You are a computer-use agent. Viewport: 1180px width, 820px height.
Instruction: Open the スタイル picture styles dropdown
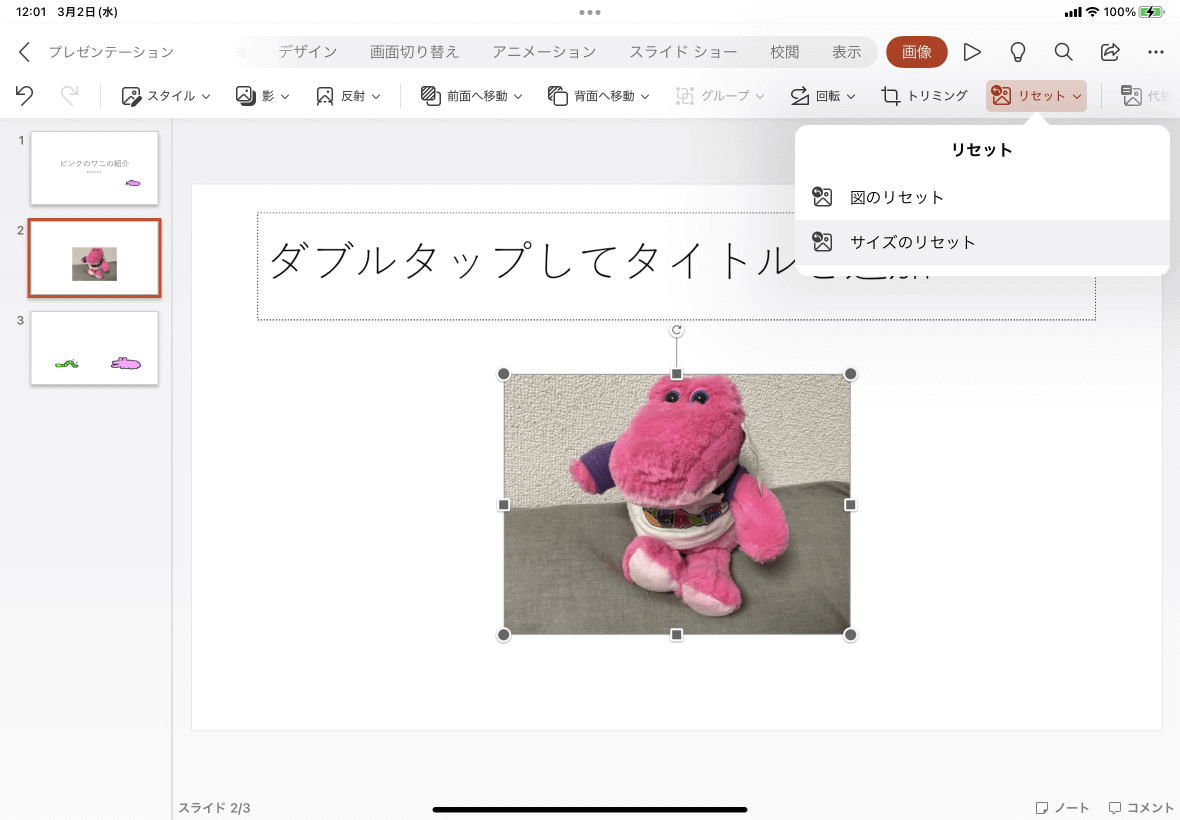pos(166,96)
